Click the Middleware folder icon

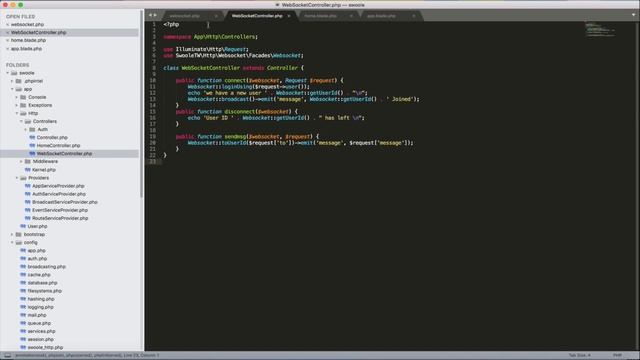28,162
